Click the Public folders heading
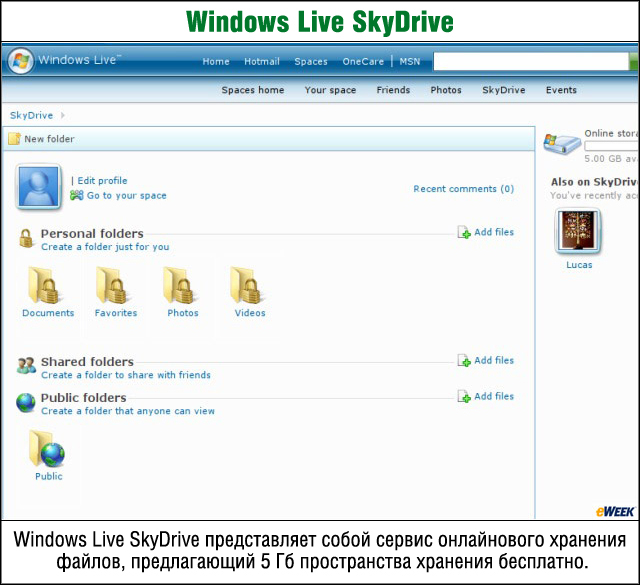 tap(84, 398)
